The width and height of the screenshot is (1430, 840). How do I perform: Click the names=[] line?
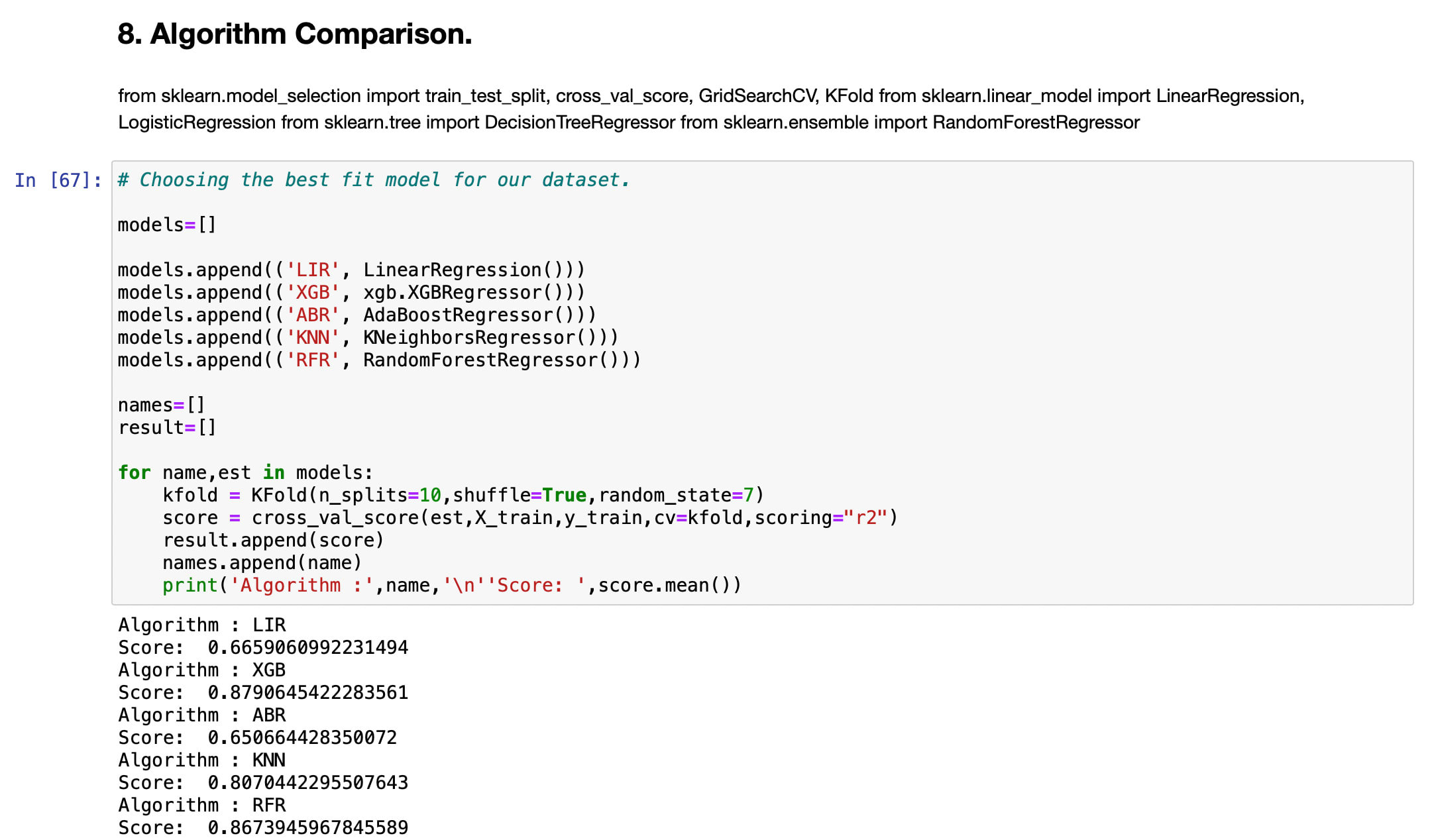(161, 405)
